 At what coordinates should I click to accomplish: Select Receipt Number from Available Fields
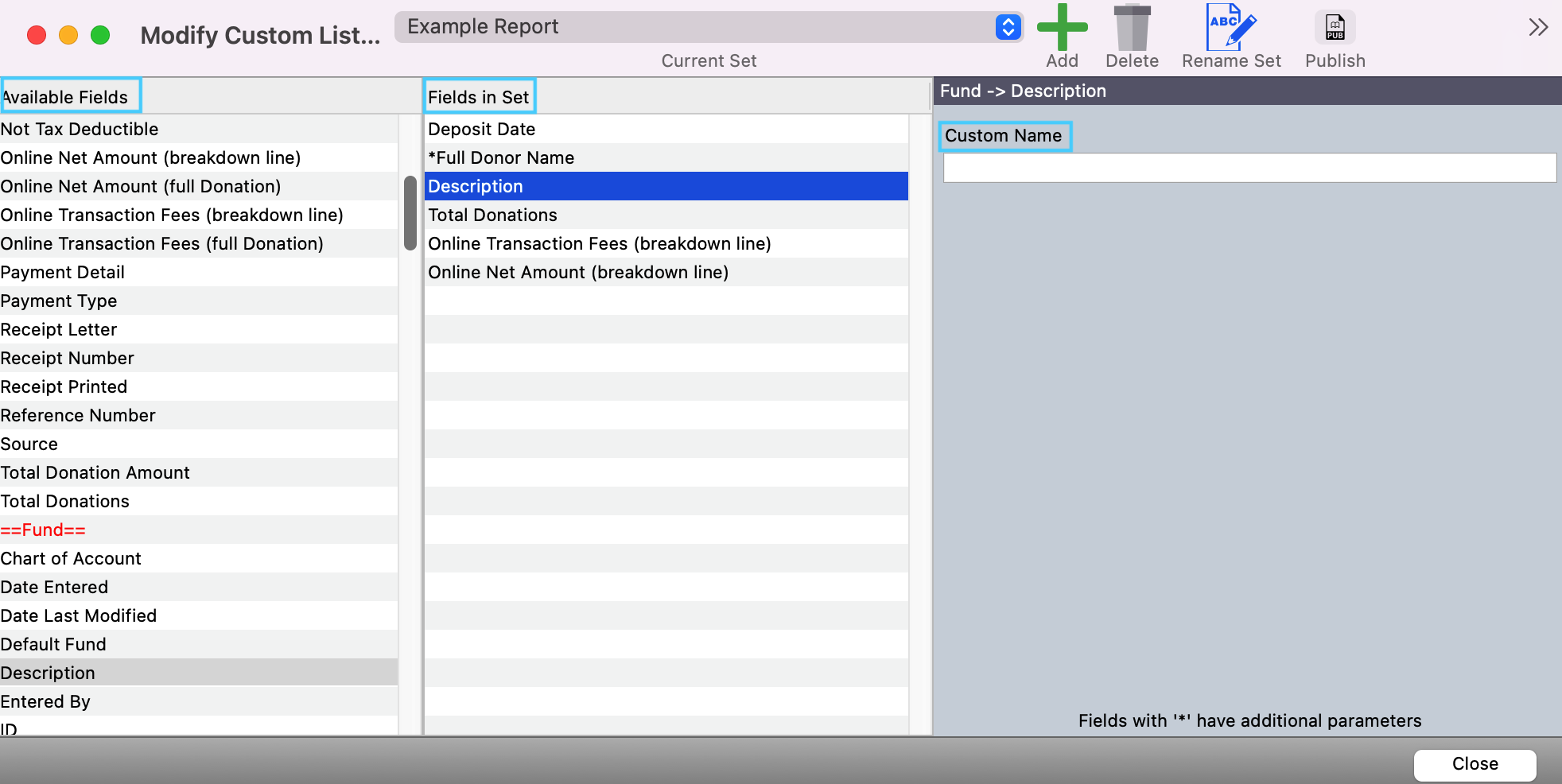68,358
